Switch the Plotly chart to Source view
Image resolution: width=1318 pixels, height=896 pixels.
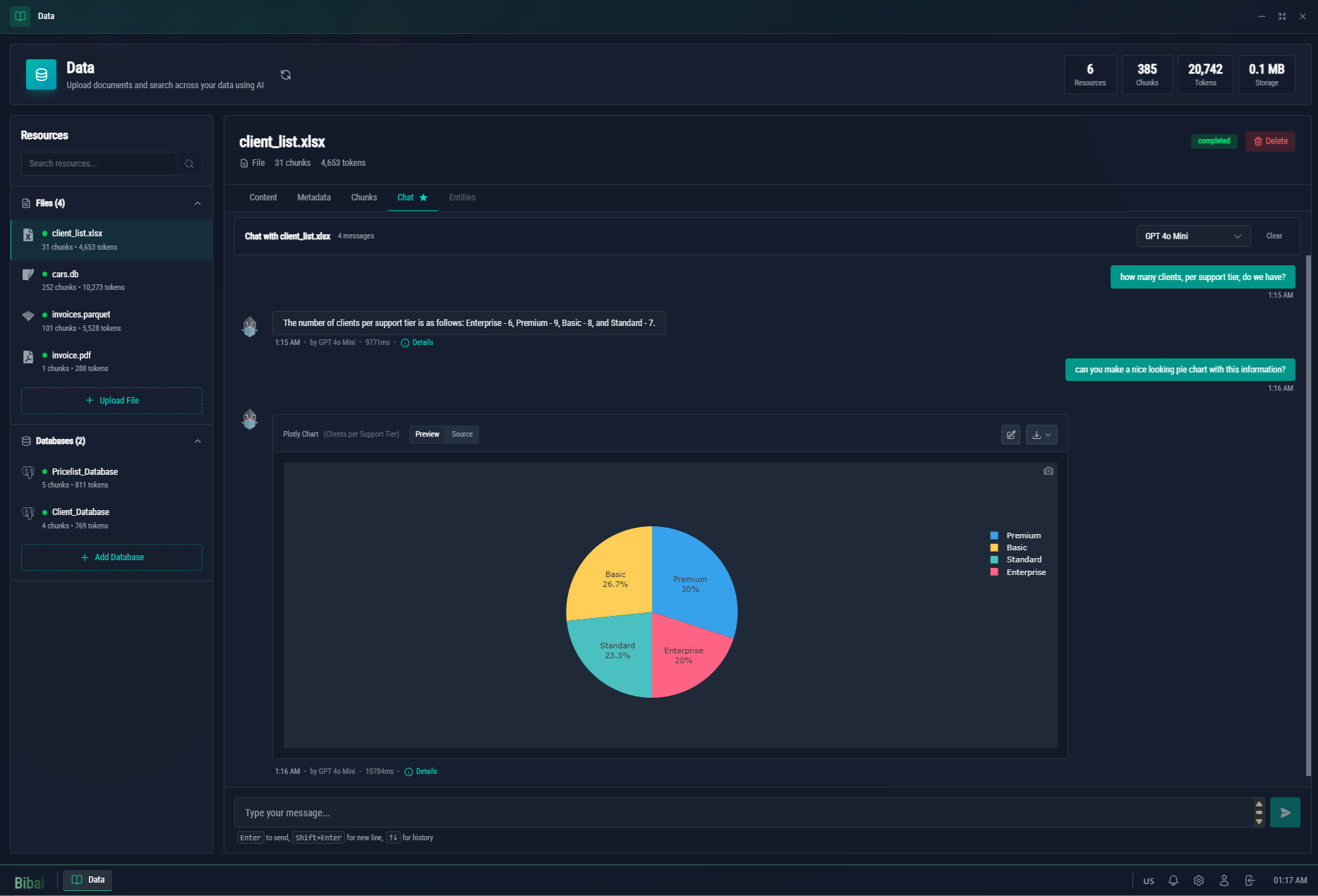(x=462, y=434)
